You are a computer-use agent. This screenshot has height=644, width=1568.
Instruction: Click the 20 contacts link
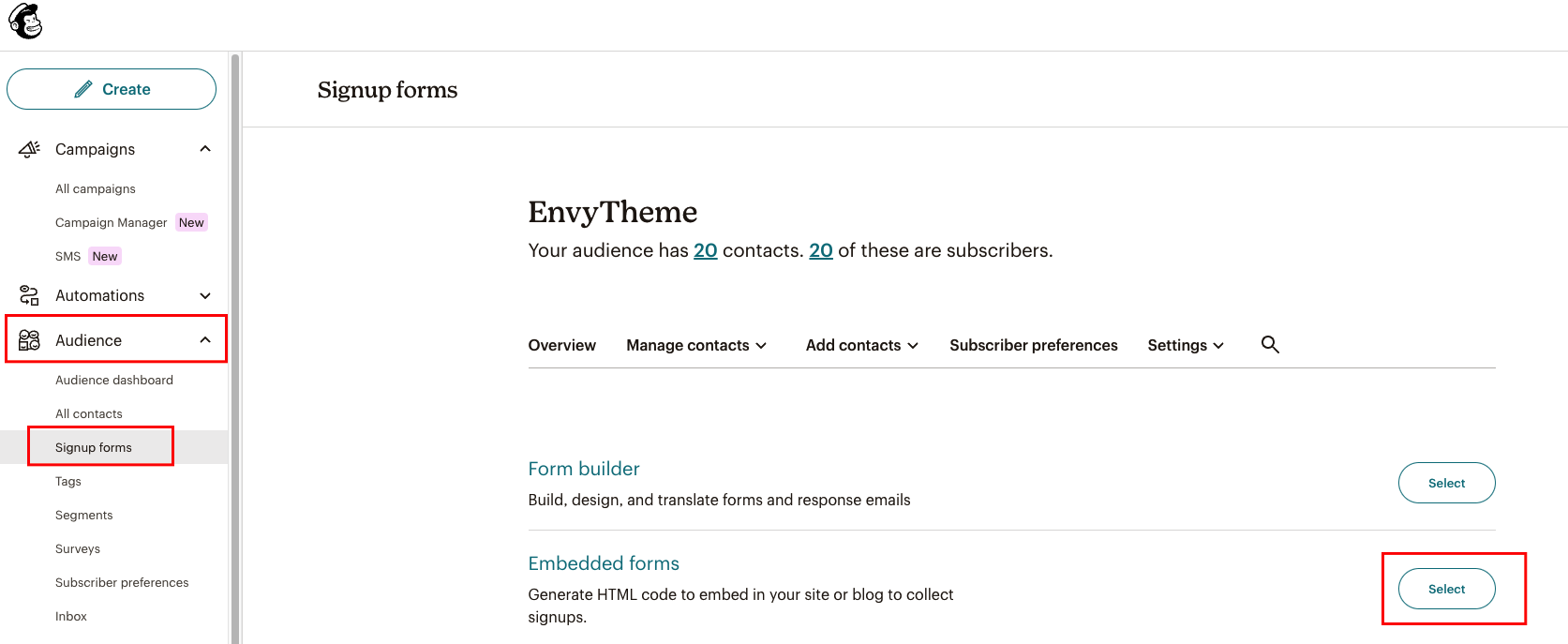[706, 250]
